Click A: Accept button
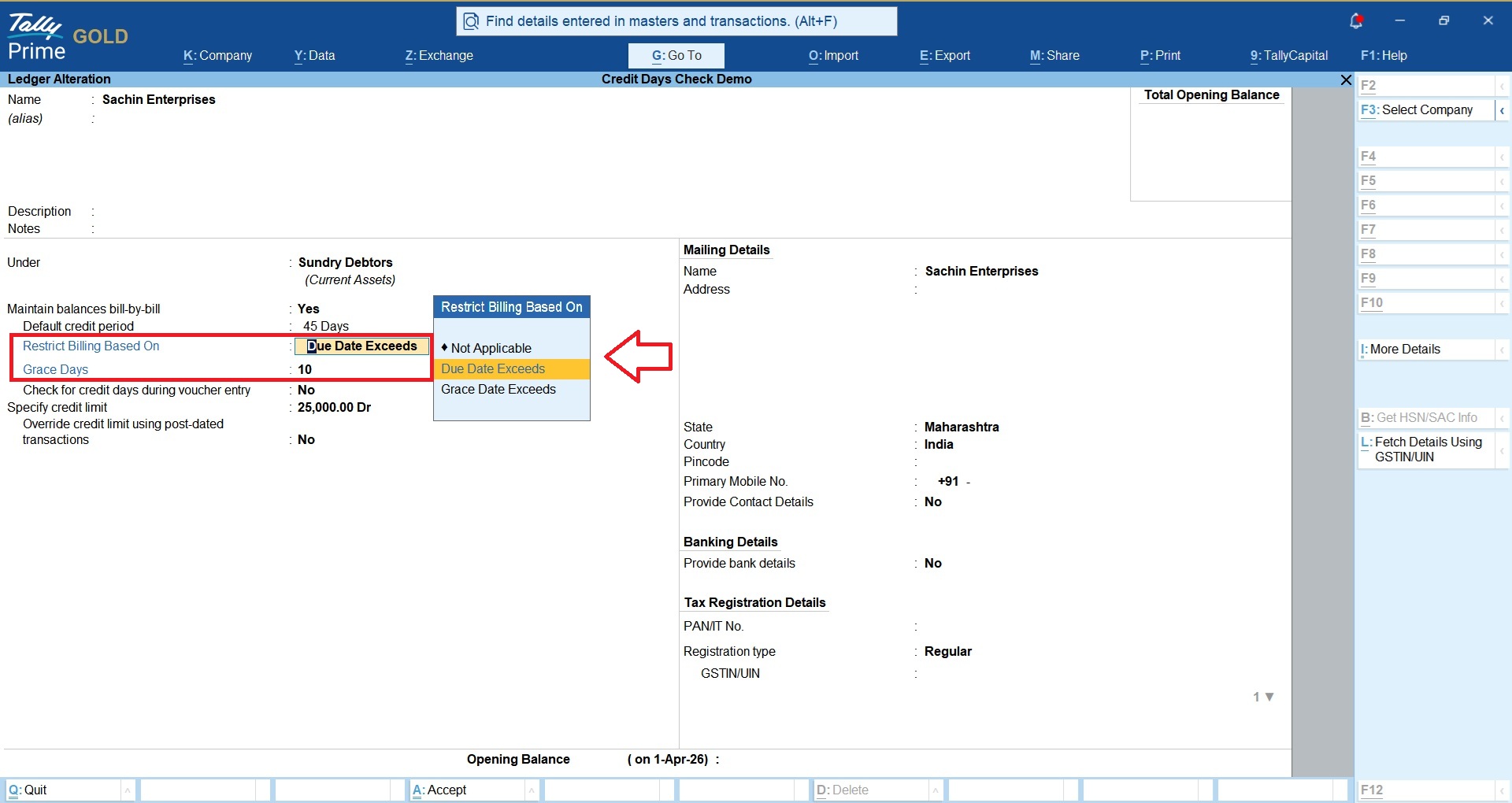Image resolution: width=1512 pixels, height=803 pixels. [x=467, y=790]
